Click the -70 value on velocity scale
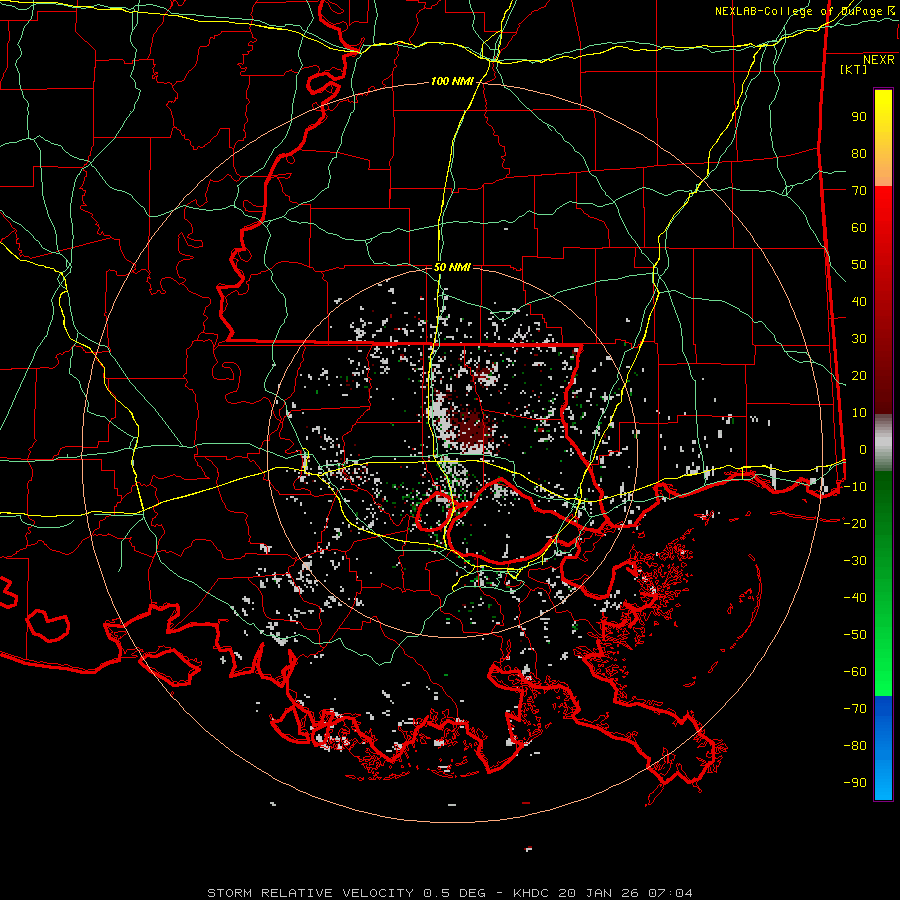 (x=855, y=709)
